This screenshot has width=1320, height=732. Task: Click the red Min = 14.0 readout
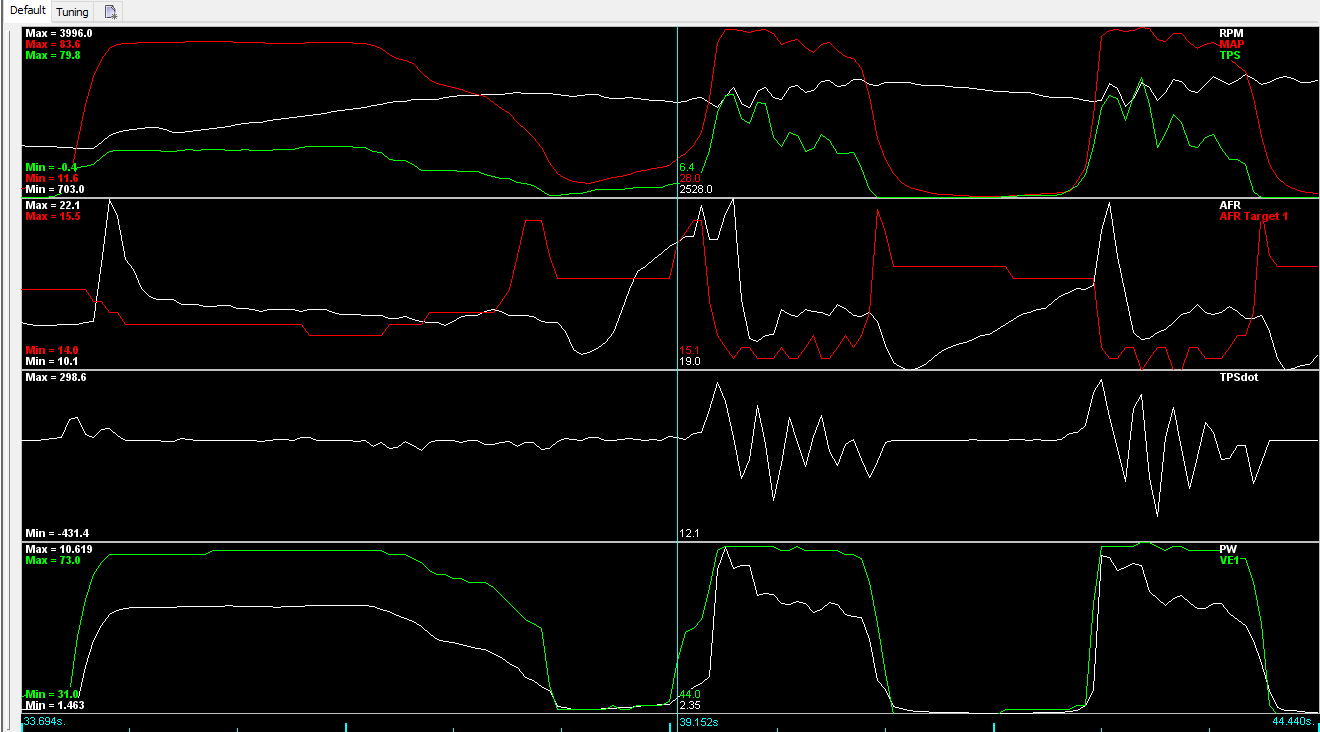[51, 350]
